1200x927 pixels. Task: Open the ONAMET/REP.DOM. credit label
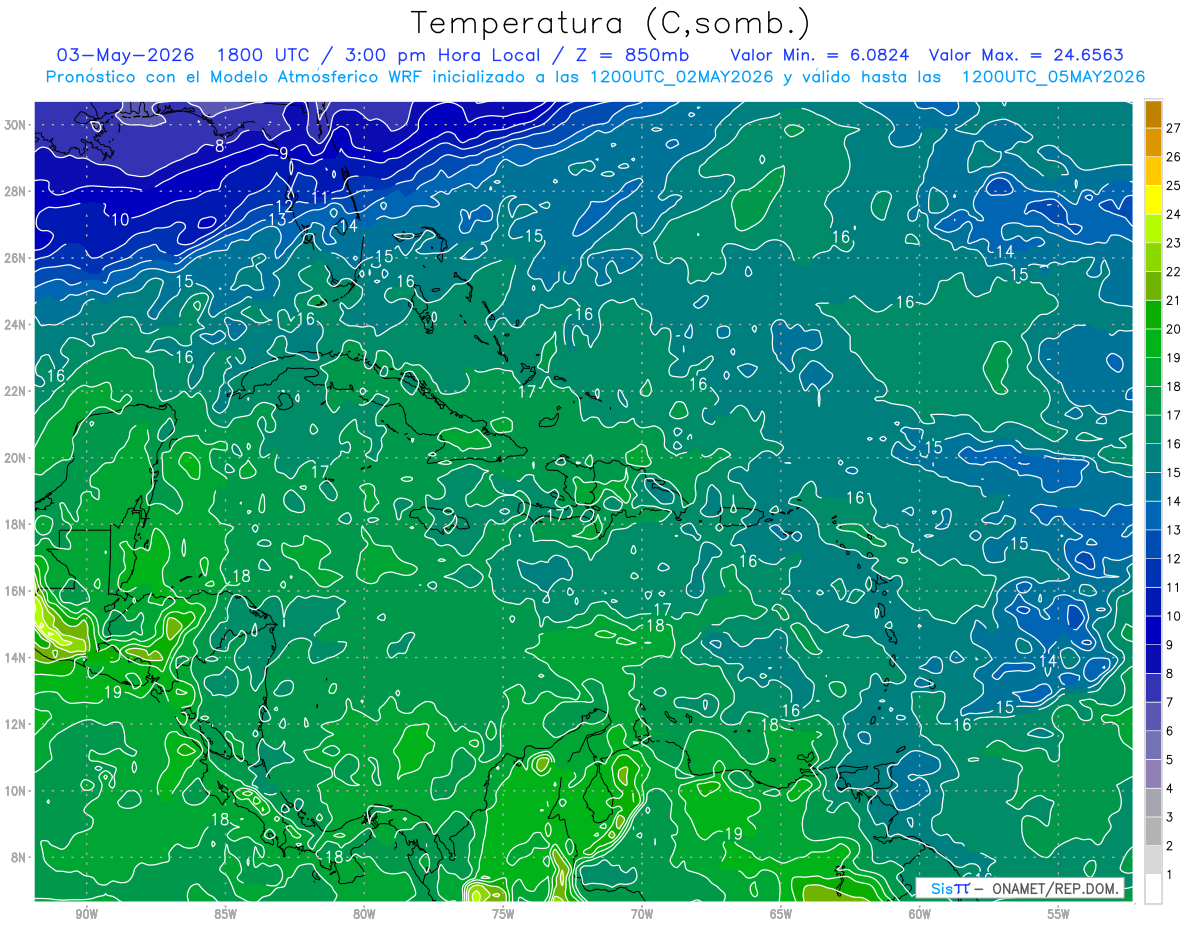coord(1053,888)
